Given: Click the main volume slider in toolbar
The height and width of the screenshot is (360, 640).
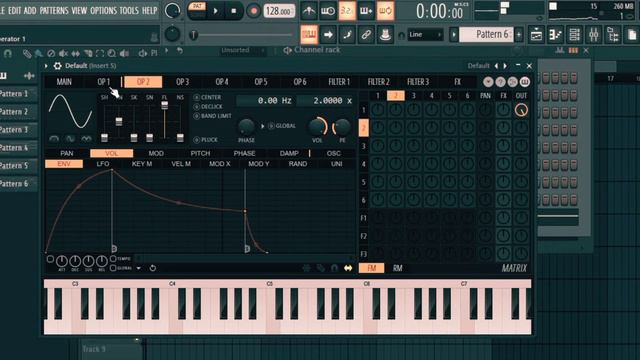Looking at the screenshot, I should [x=243, y=35].
